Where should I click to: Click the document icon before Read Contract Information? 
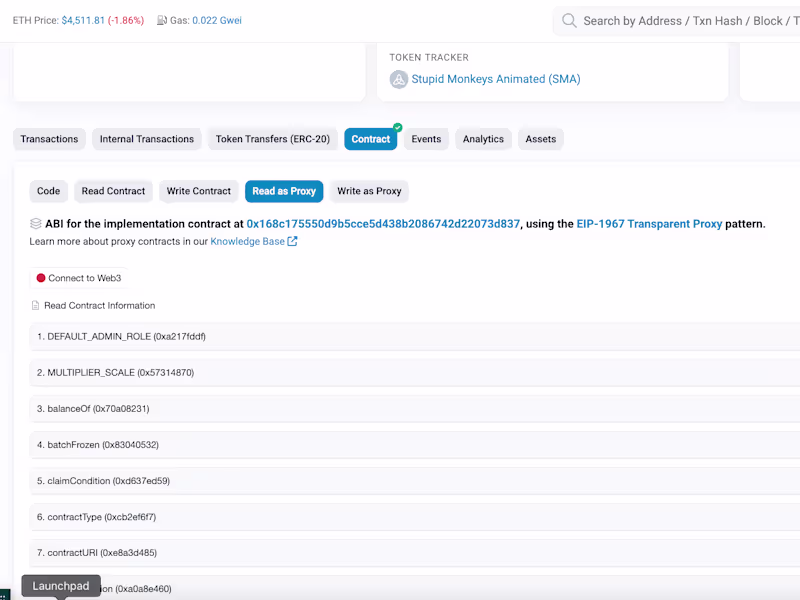pyautogui.click(x=35, y=305)
